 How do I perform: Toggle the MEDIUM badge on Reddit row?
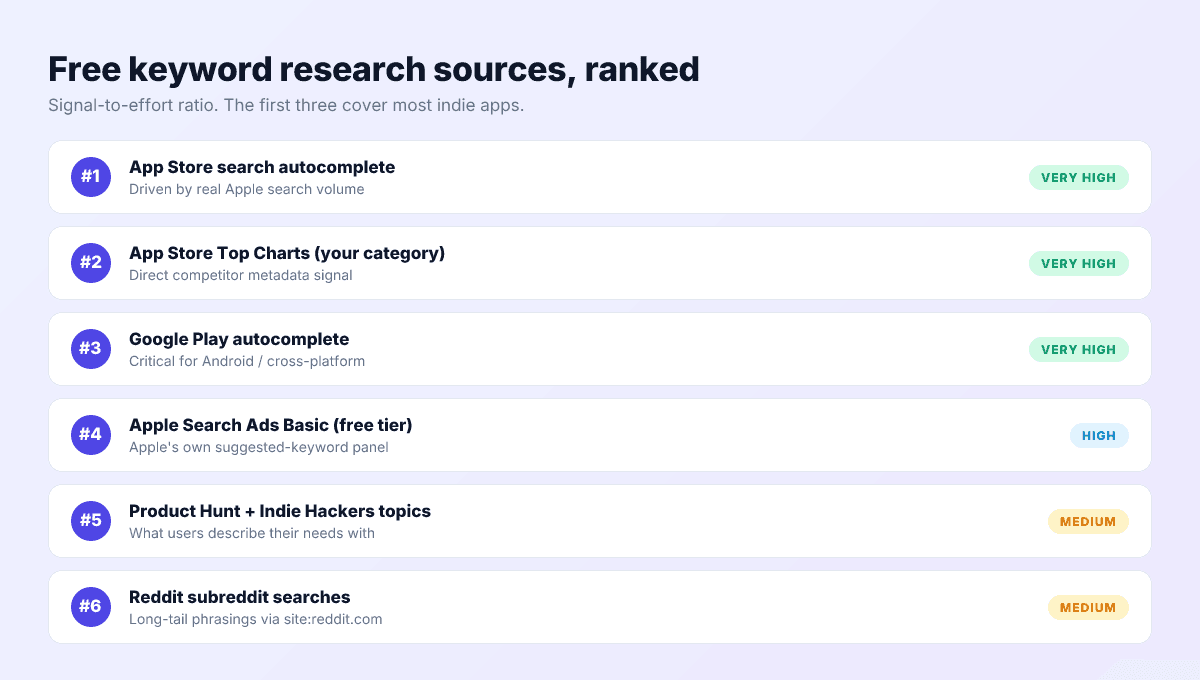click(x=1088, y=607)
